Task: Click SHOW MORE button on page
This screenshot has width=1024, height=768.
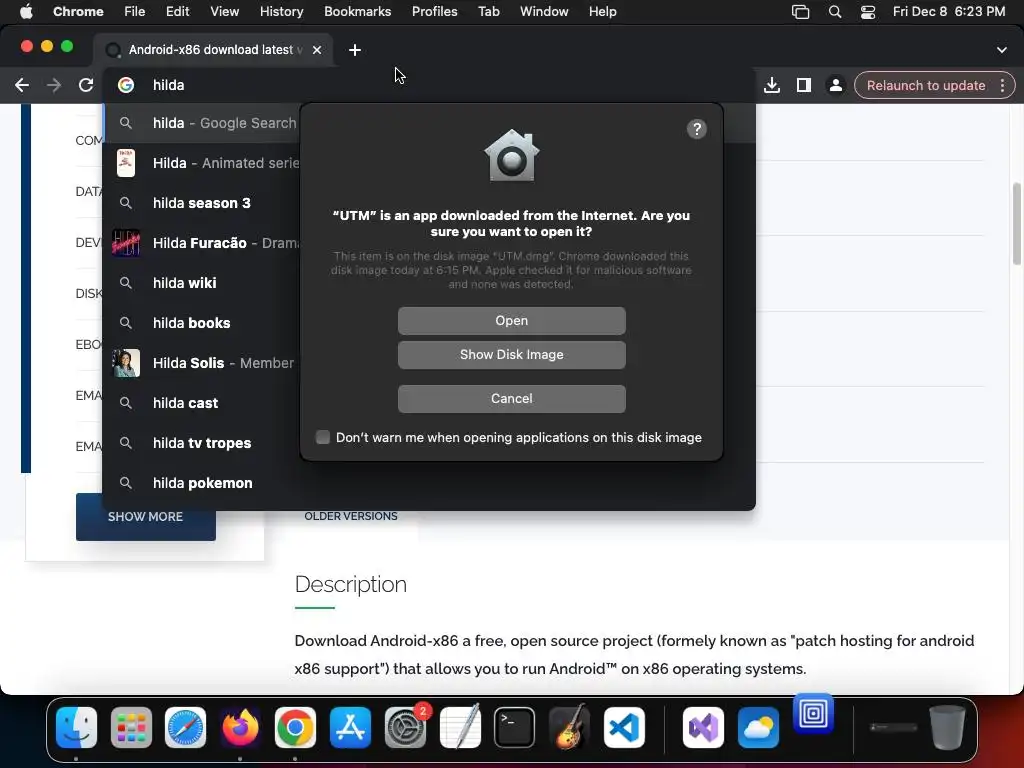Action: [x=146, y=517]
